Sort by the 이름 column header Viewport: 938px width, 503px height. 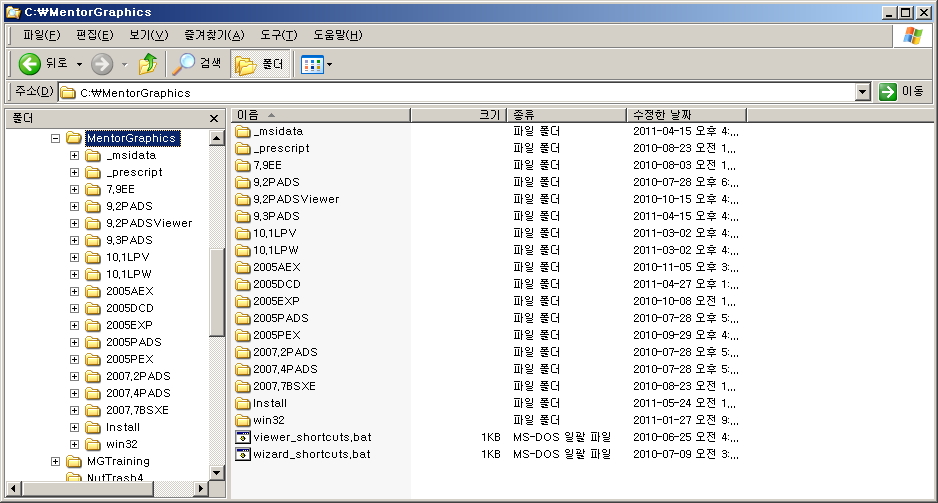(x=321, y=114)
